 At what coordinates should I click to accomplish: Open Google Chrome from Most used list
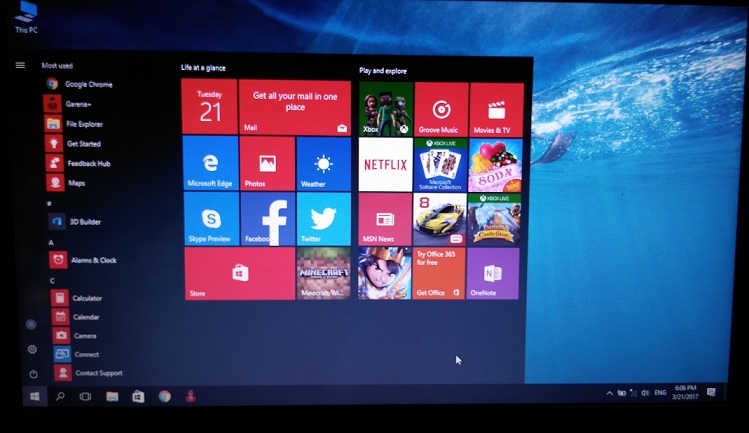click(x=80, y=84)
